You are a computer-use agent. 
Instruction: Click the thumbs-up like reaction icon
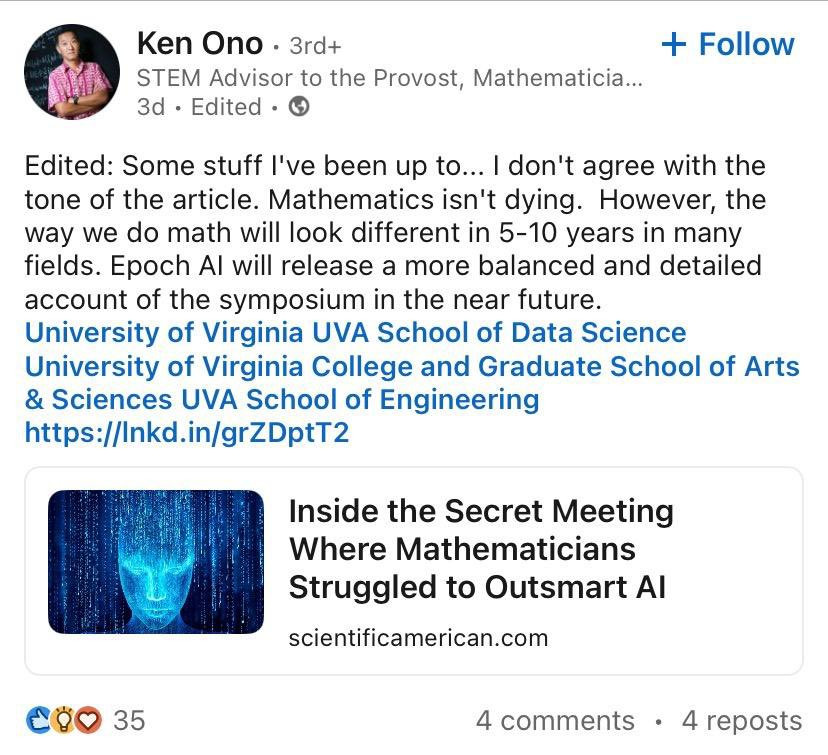coord(38,719)
